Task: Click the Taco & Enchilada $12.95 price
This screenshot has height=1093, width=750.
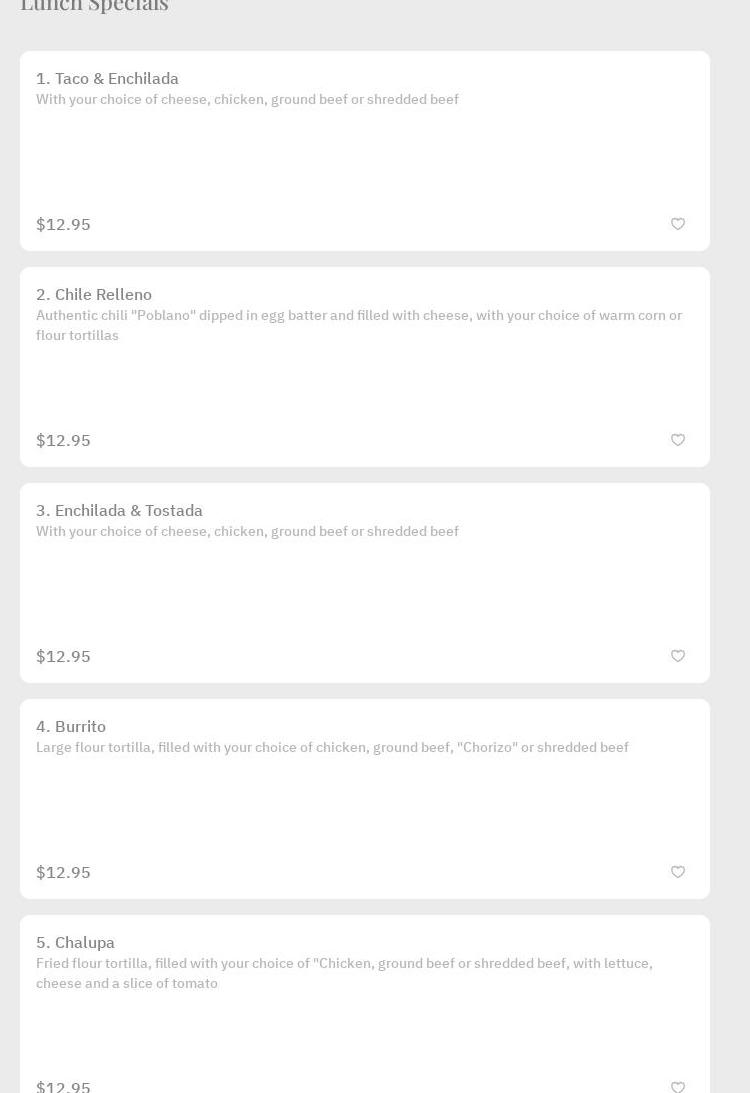Action: pyautogui.click(x=63, y=225)
